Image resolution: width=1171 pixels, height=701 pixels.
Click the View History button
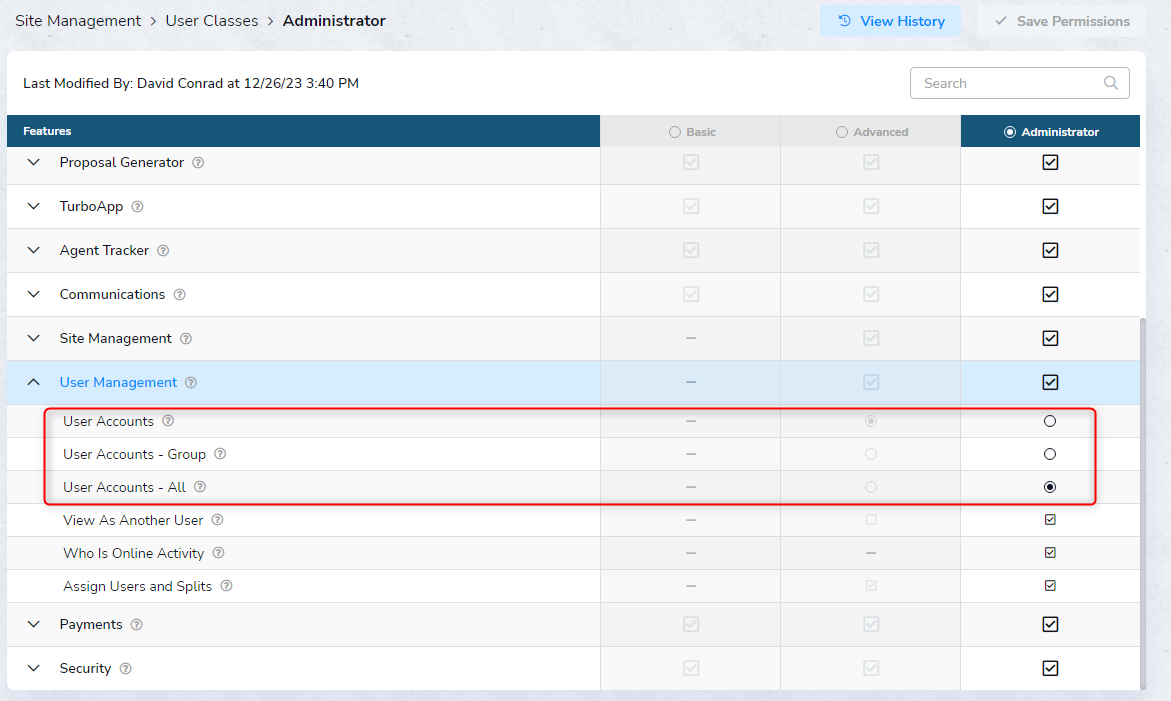[890, 21]
